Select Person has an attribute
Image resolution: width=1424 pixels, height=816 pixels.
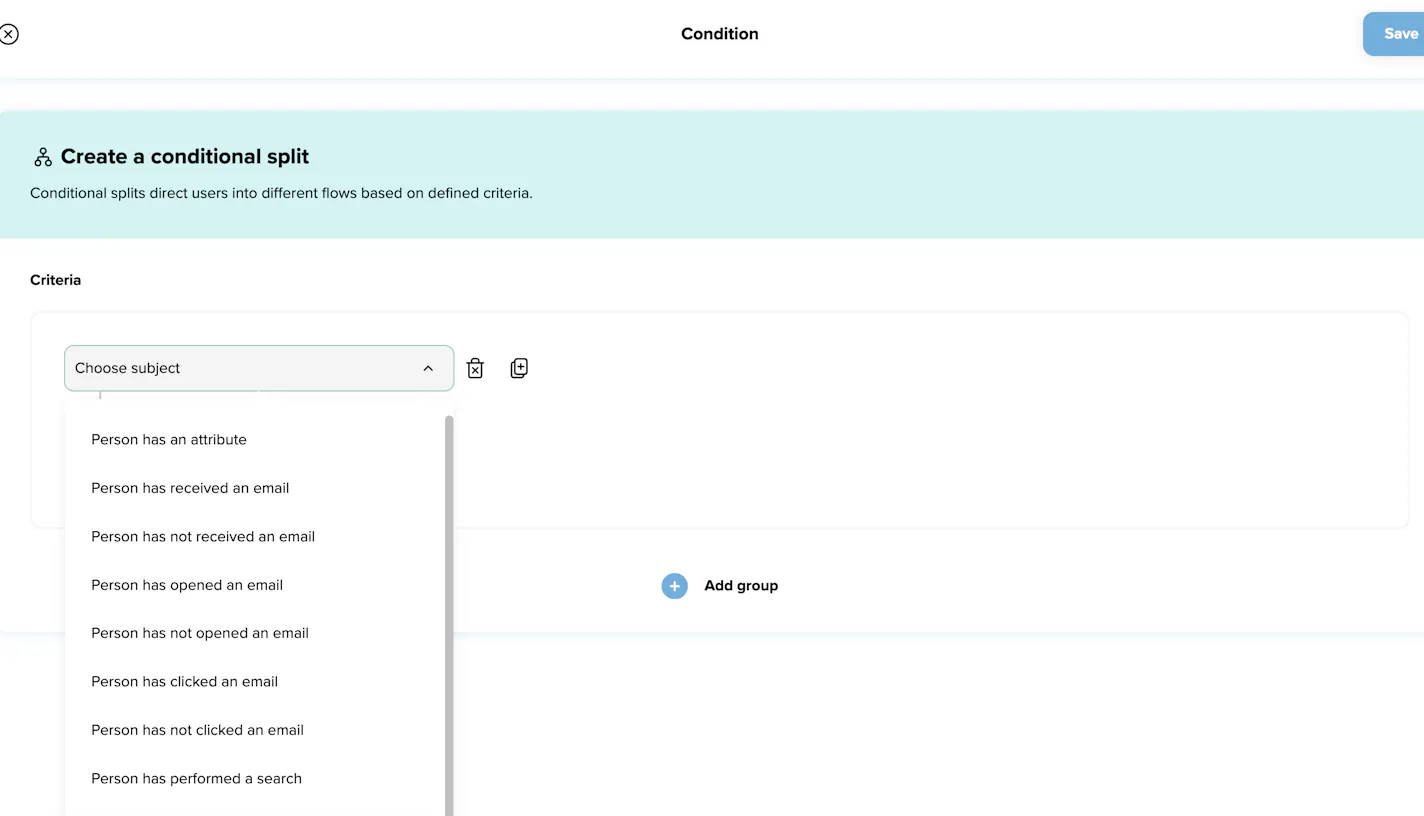(169, 440)
